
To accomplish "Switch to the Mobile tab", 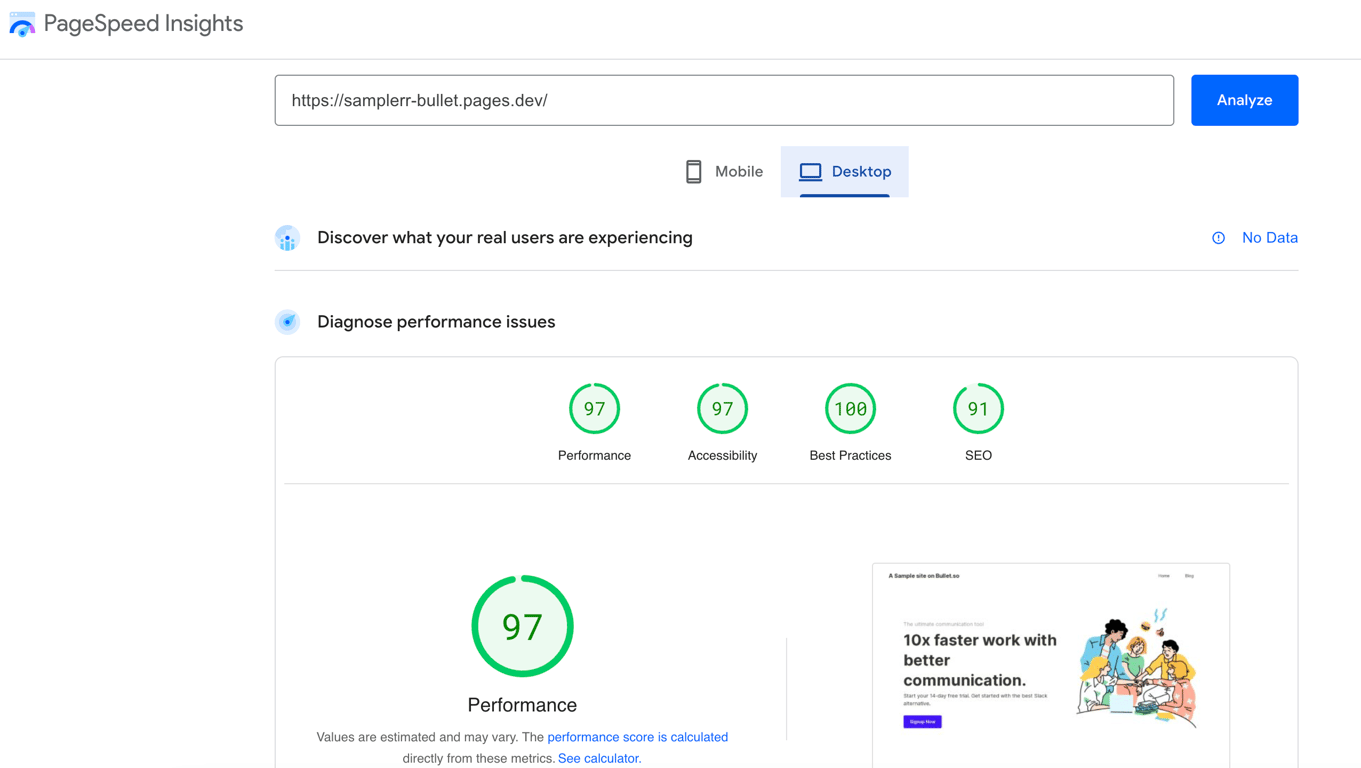I will pyautogui.click(x=724, y=172).
